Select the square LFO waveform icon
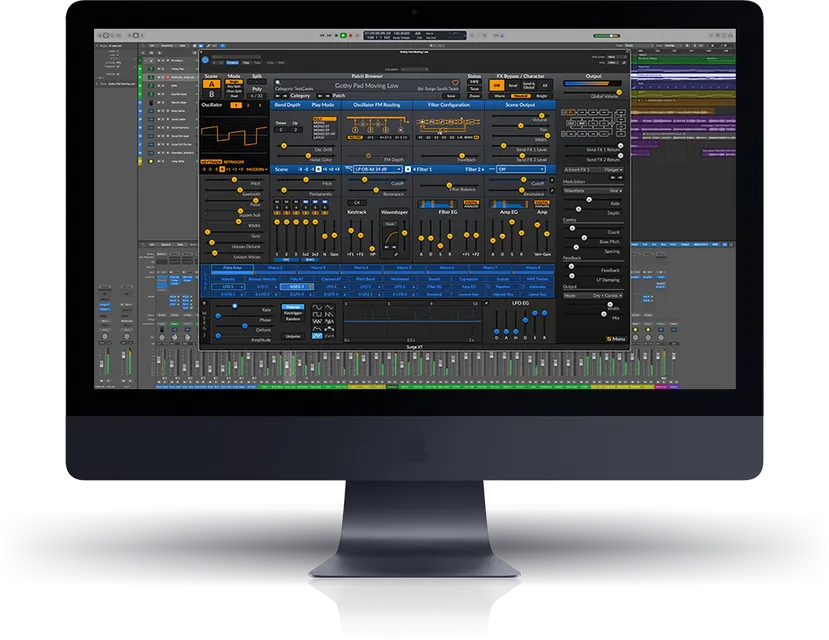 [317, 314]
